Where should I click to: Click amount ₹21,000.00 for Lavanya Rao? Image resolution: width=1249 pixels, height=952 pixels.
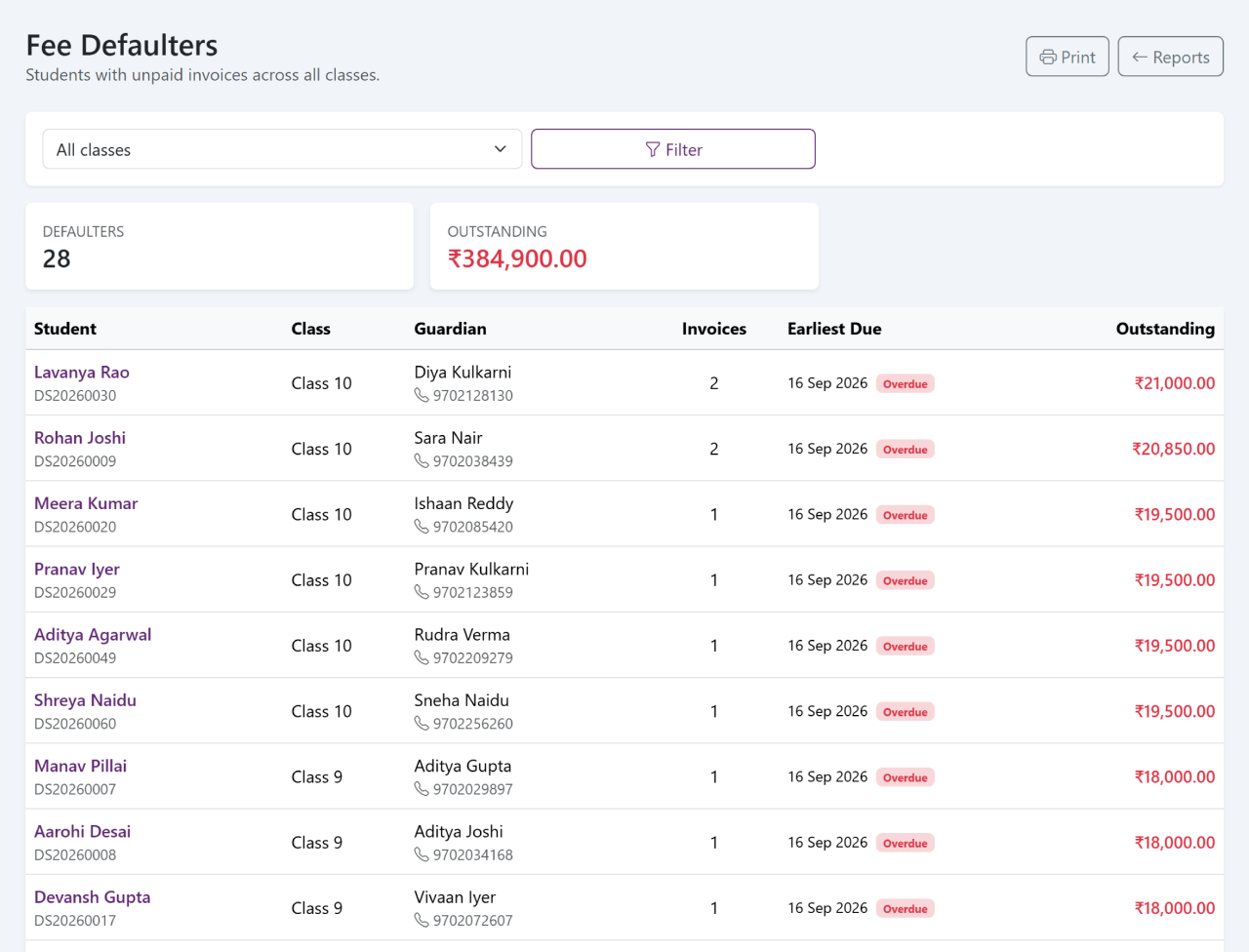pyautogui.click(x=1174, y=383)
